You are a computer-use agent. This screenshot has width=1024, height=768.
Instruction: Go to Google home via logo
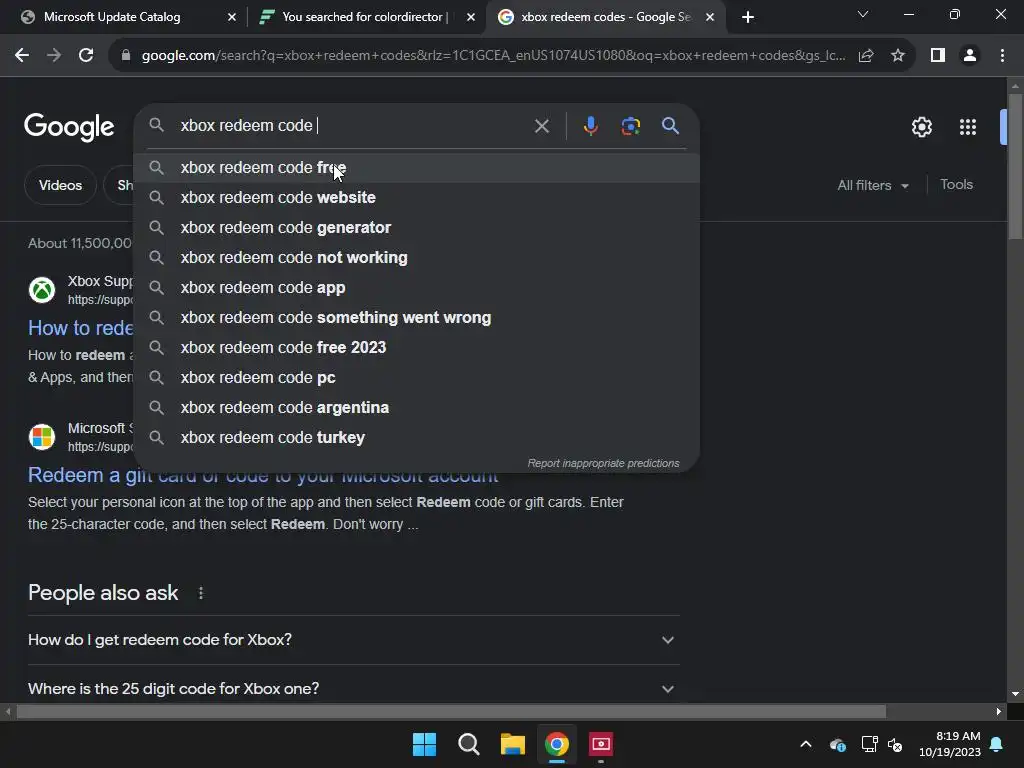coord(69,127)
